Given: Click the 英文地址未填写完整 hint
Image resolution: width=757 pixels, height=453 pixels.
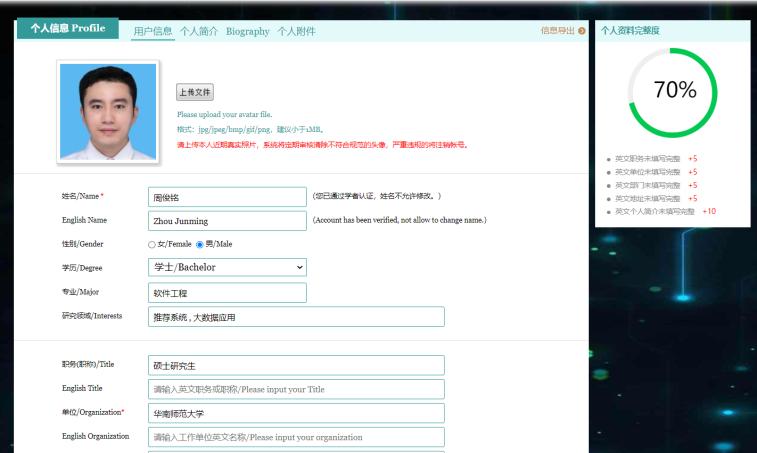Looking at the screenshot, I should point(647,198).
